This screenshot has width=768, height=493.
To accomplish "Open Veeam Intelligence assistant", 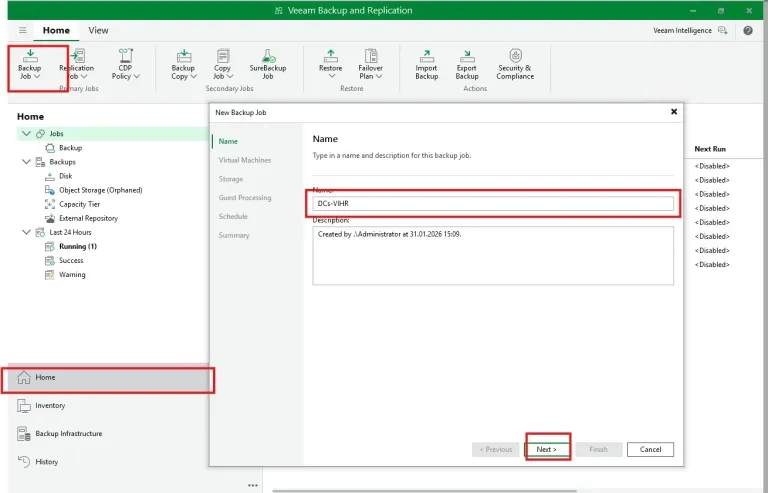I will (x=690, y=31).
